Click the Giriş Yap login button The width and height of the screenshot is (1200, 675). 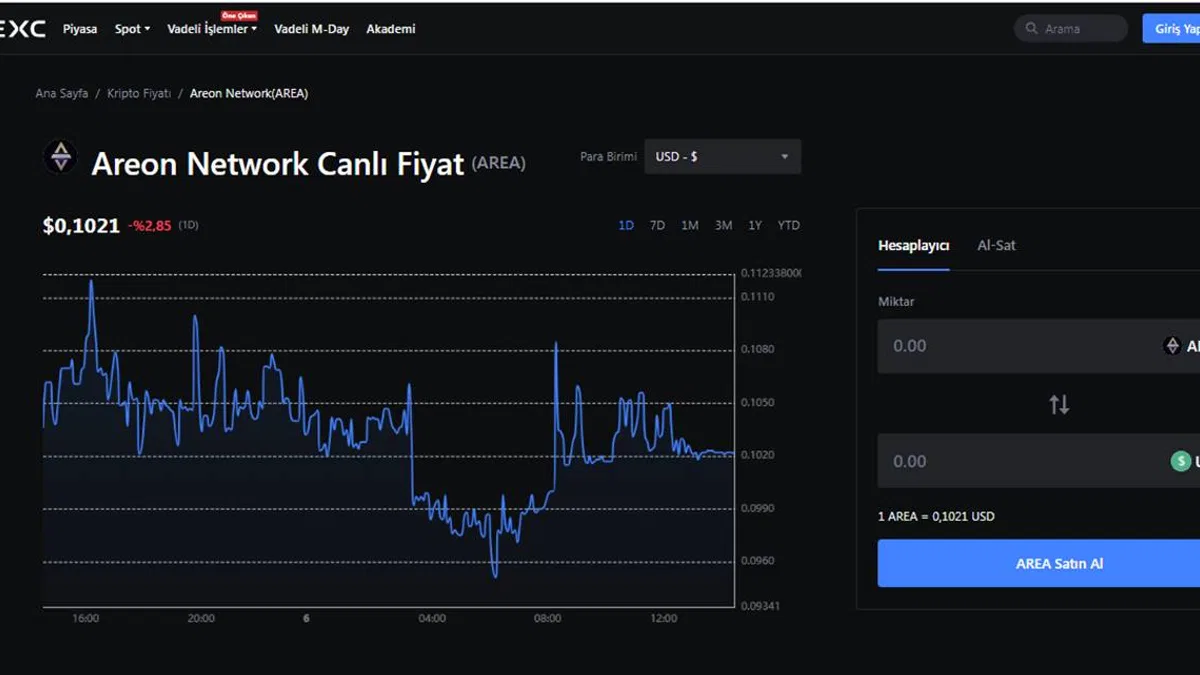pyautogui.click(x=1172, y=29)
